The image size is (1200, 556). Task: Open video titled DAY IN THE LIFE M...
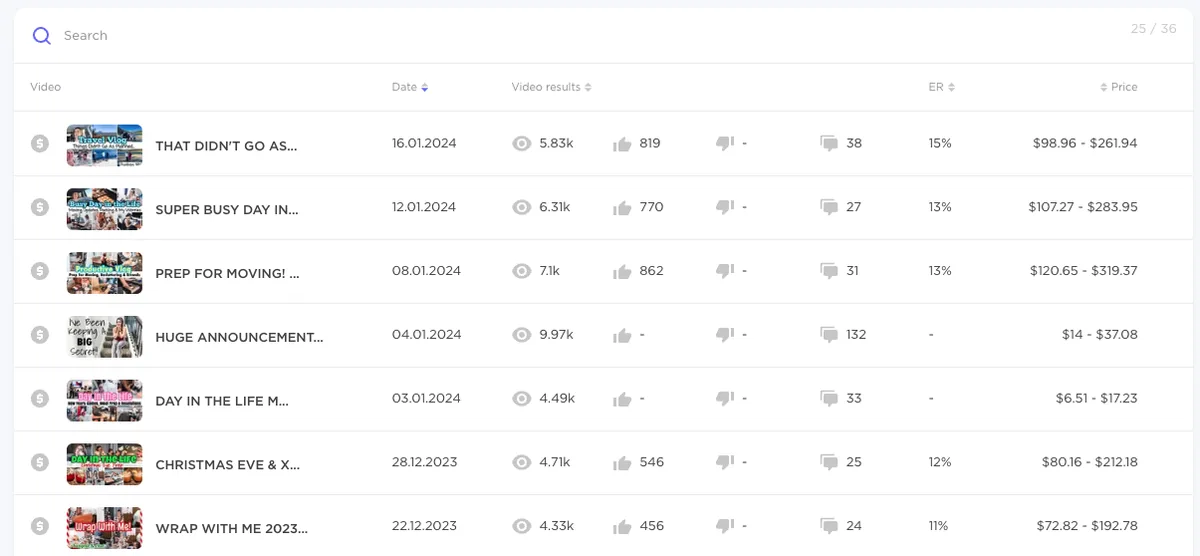click(x=222, y=401)
